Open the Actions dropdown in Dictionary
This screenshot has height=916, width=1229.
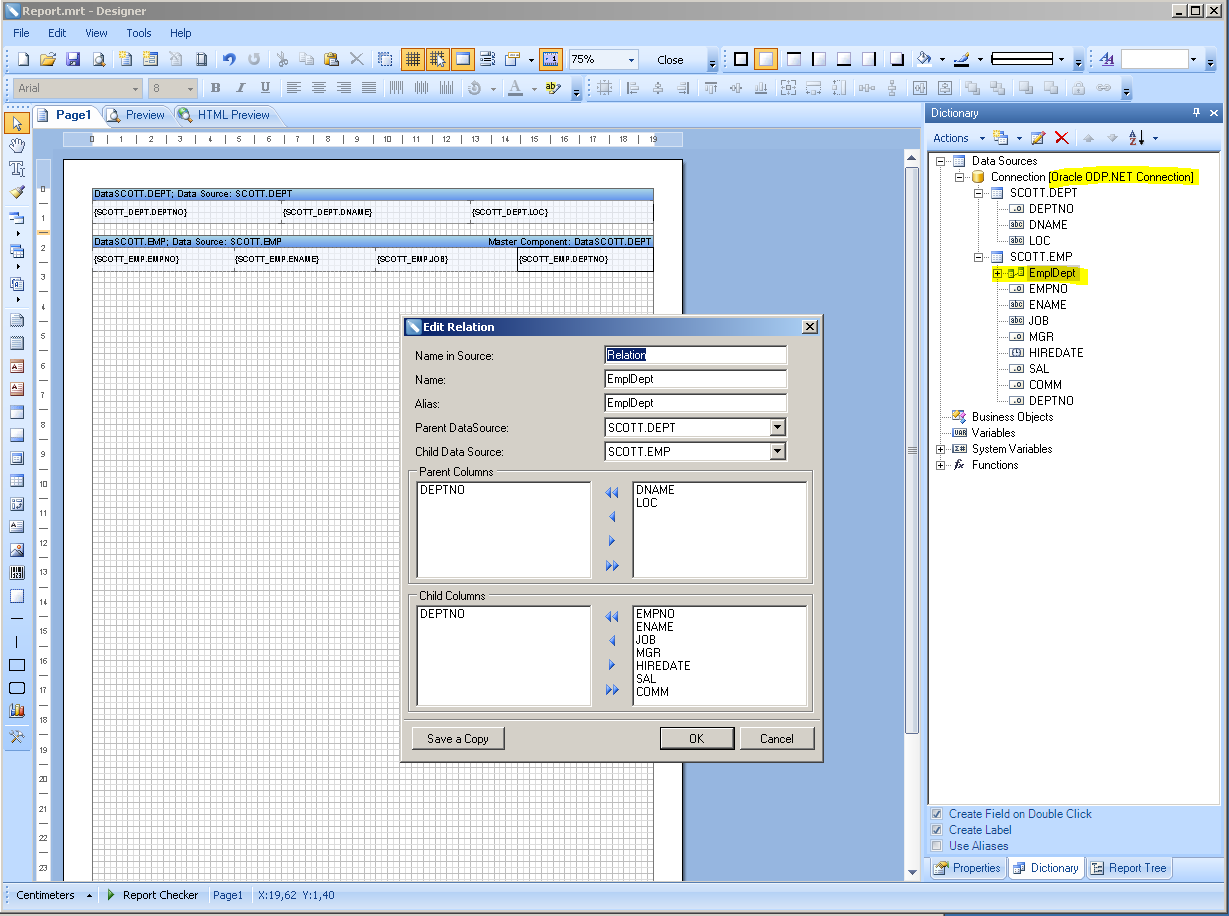(958, 138)
